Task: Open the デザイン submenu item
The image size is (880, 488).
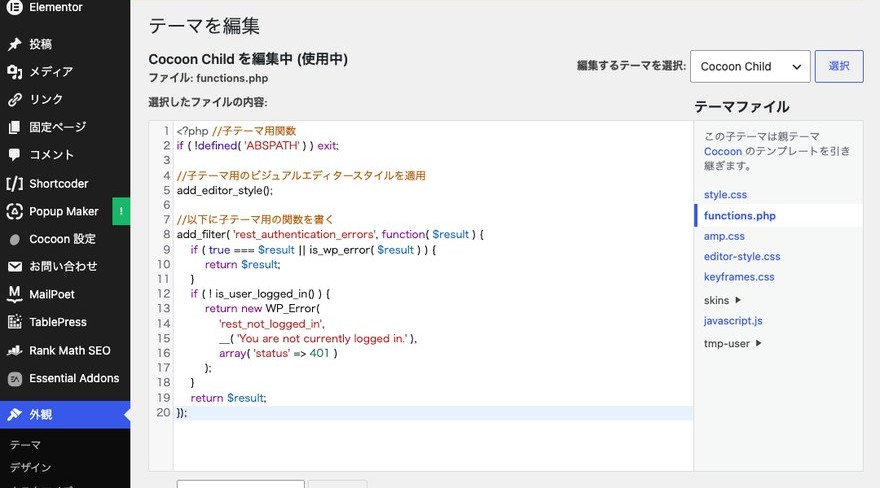Action: pos(30,467)
